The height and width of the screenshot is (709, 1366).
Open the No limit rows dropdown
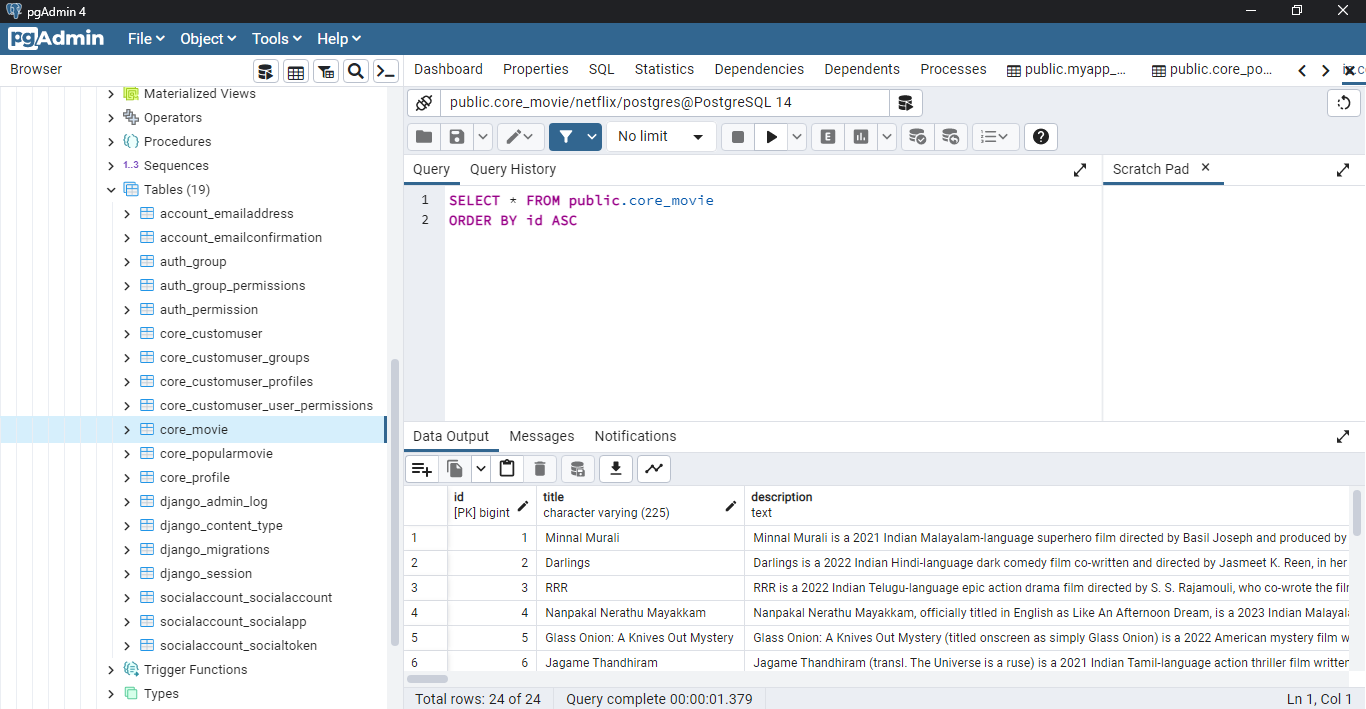tap(661, 137)
